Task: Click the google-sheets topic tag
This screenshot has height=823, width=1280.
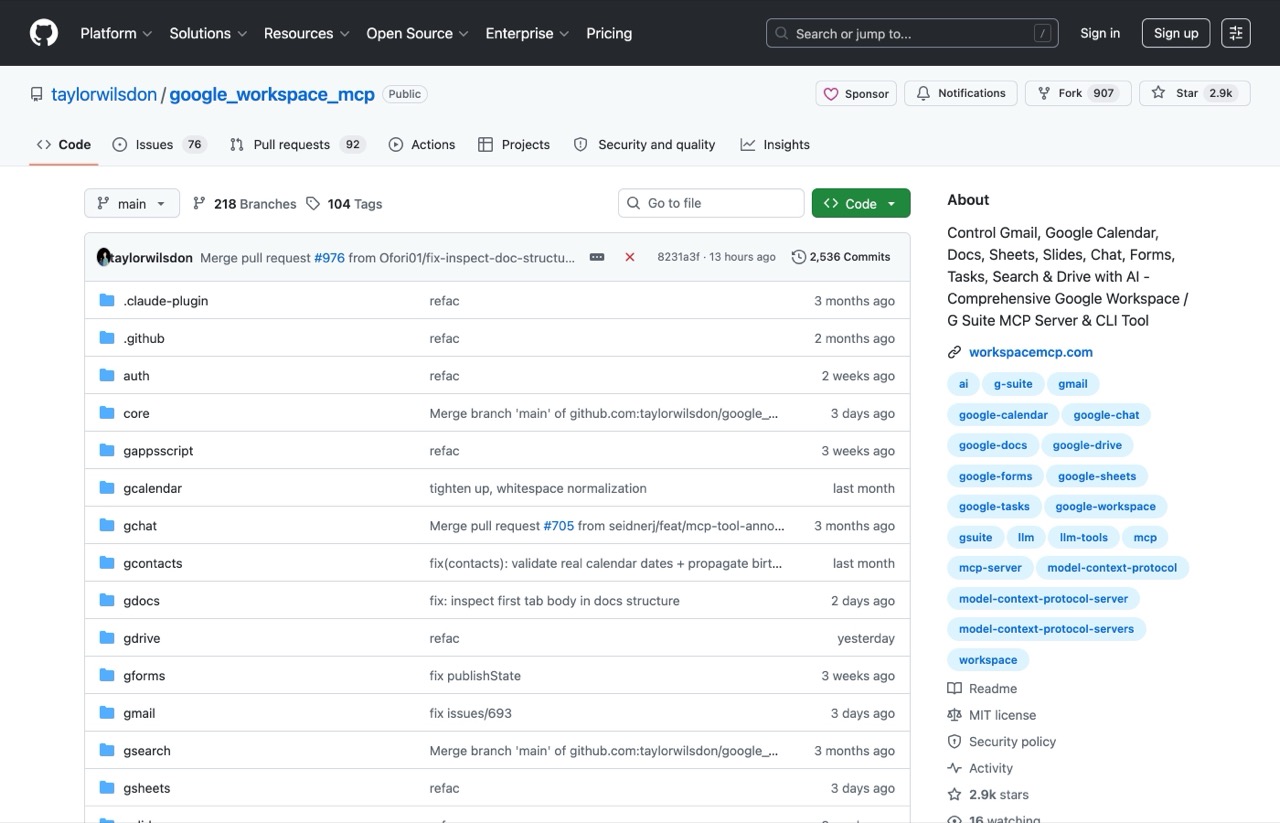Action: (1097, 476)
